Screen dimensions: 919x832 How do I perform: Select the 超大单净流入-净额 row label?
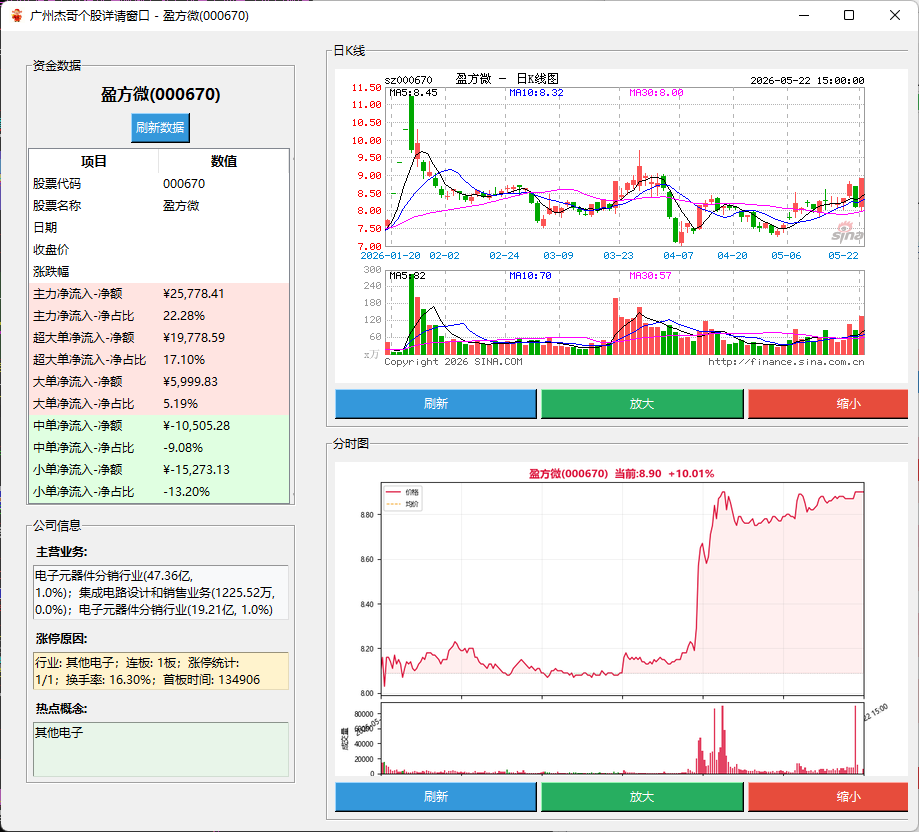(x=84, y=337)
